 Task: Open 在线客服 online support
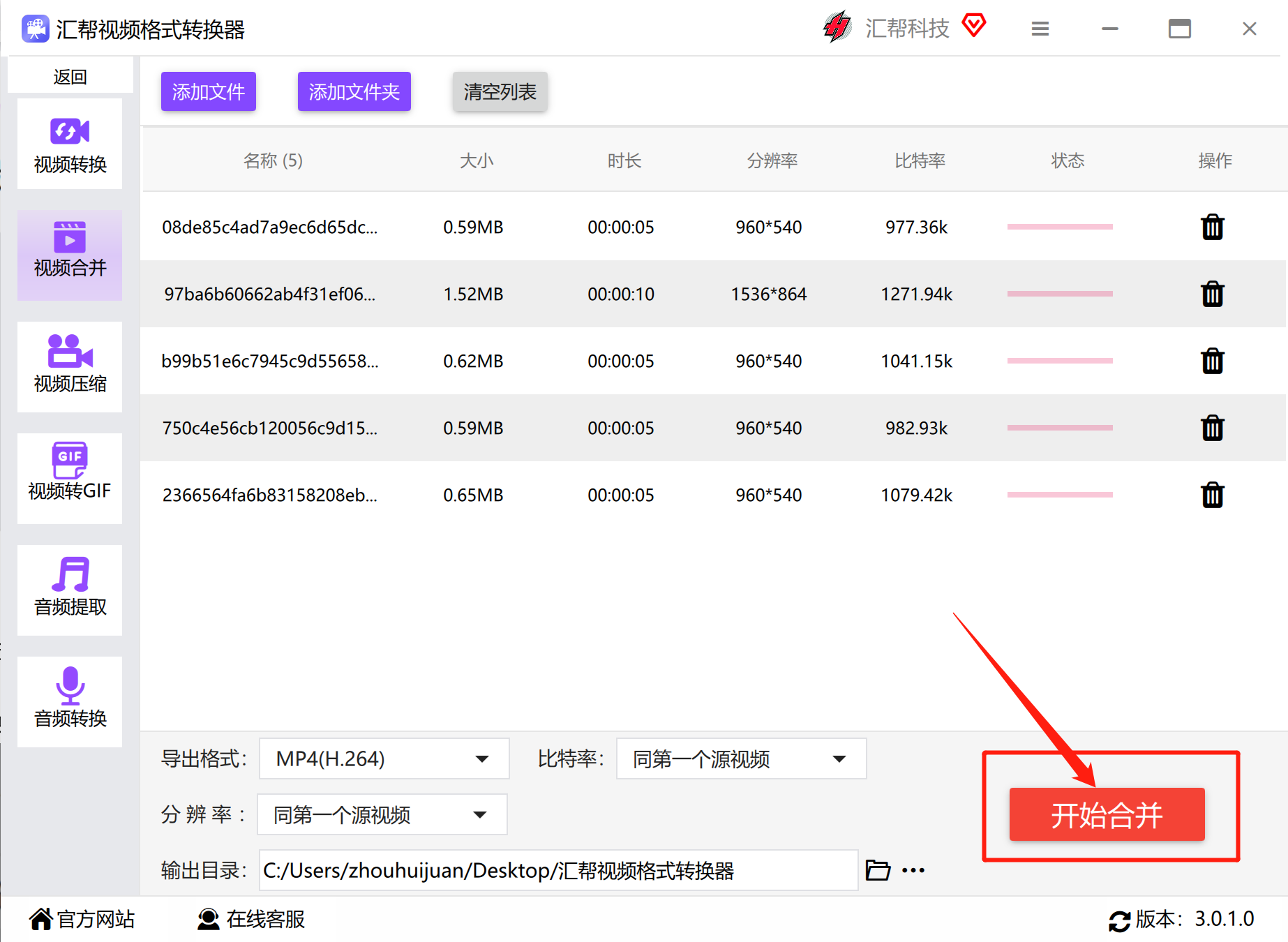(251, 919)
